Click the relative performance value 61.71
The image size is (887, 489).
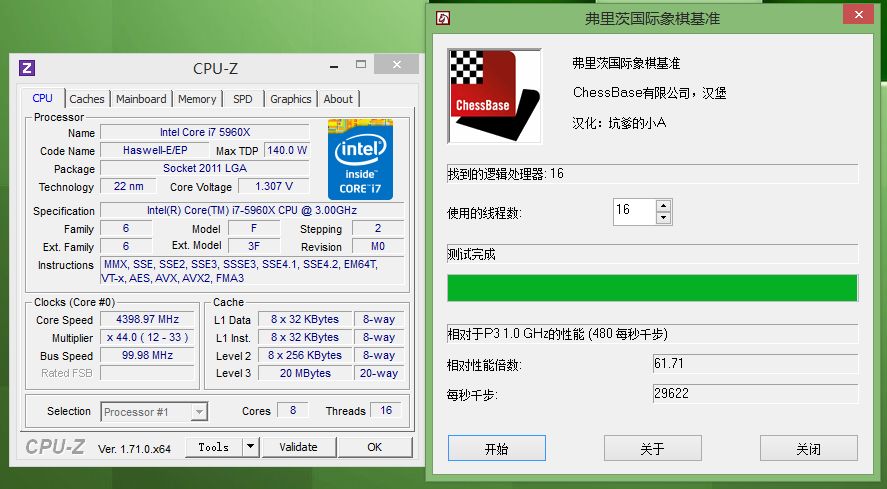(x=755, y=363)
